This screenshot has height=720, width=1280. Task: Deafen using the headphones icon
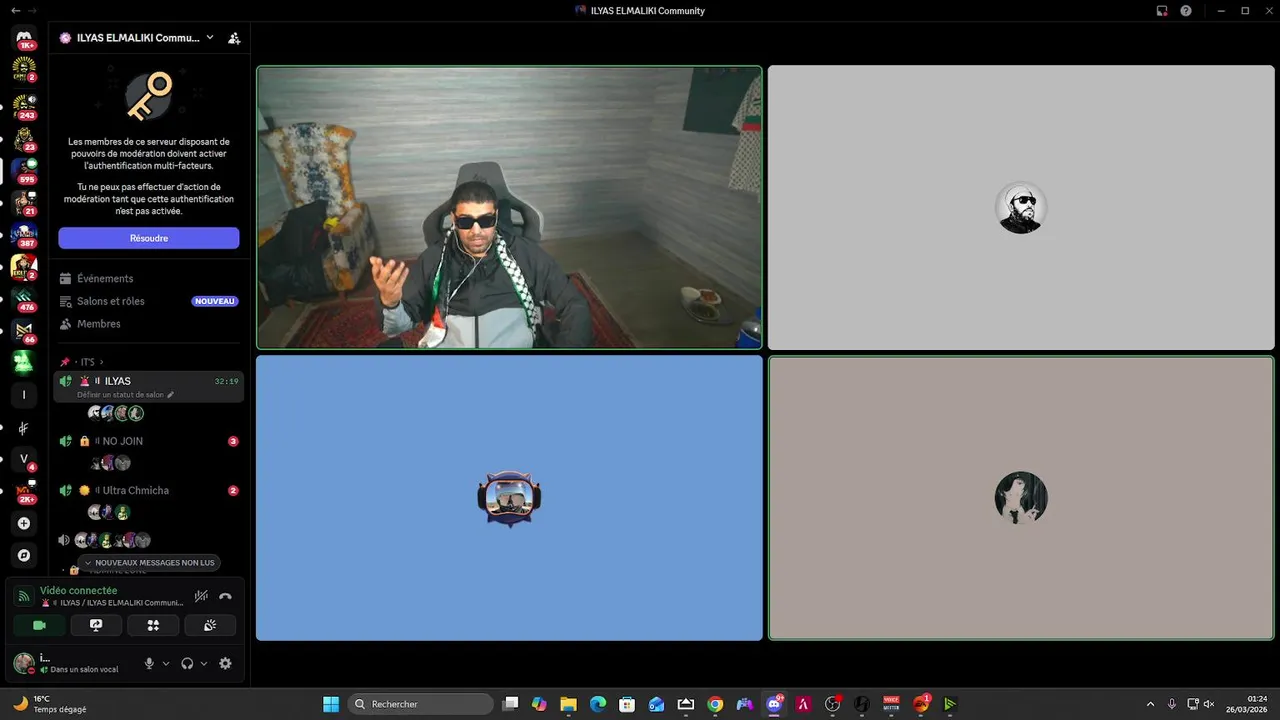click(187, 663)
